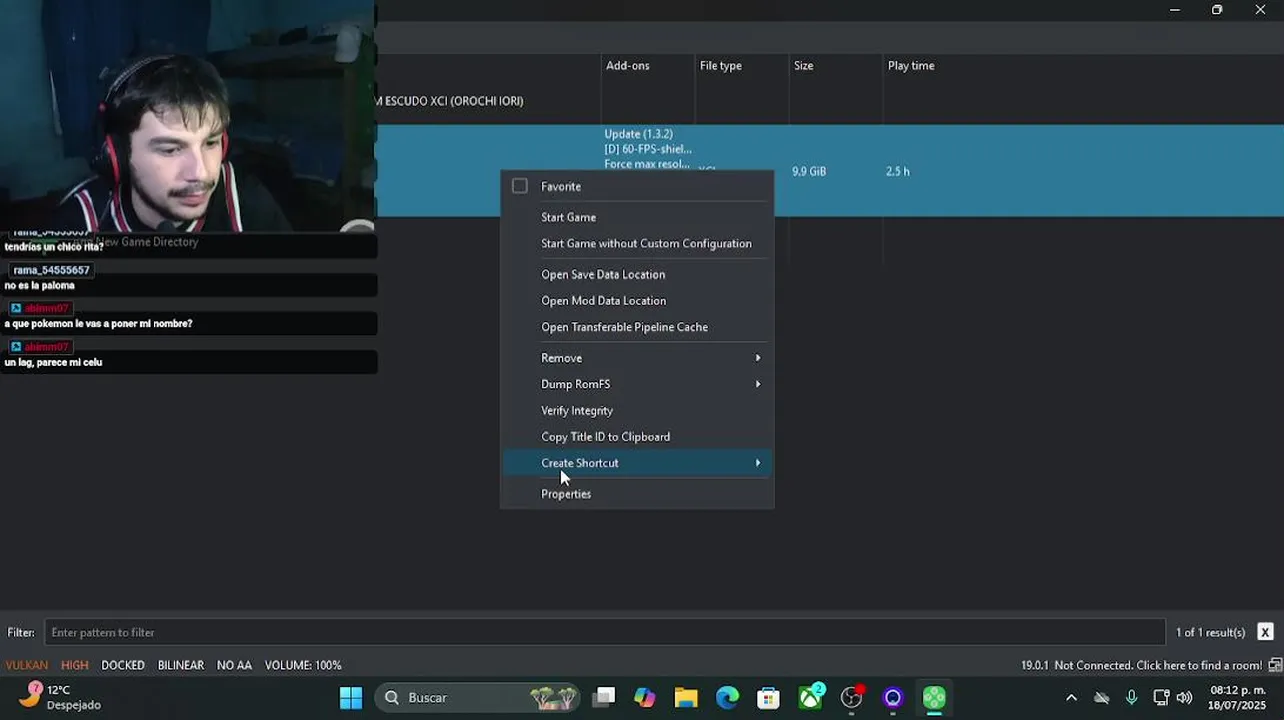Click the Update (1.3.2) add-on text
The width and height of the screenshot is (1284, 720).
click(x=638, y=134)
